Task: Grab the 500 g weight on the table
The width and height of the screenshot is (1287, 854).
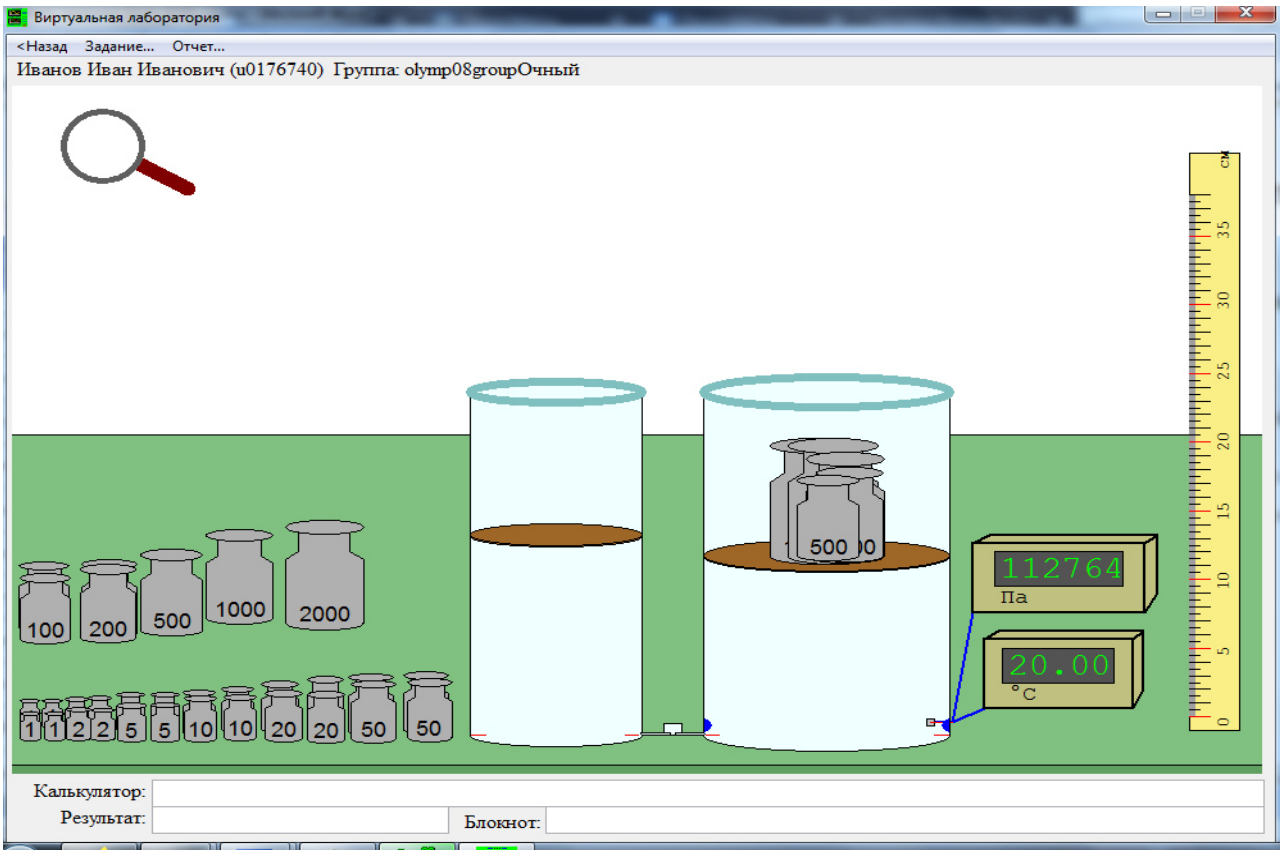Action: (x=171, y=592)
